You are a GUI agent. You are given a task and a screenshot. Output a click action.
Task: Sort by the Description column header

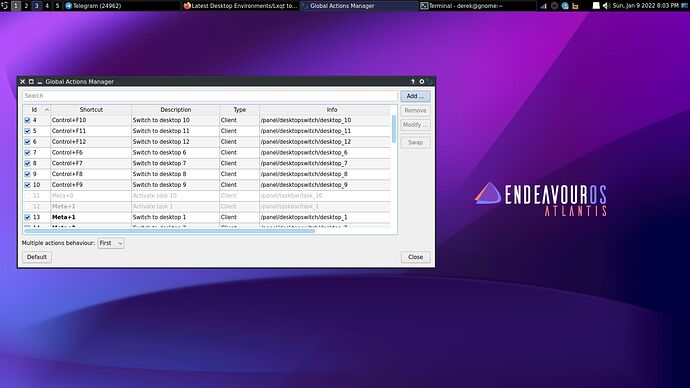coord(176,110)
